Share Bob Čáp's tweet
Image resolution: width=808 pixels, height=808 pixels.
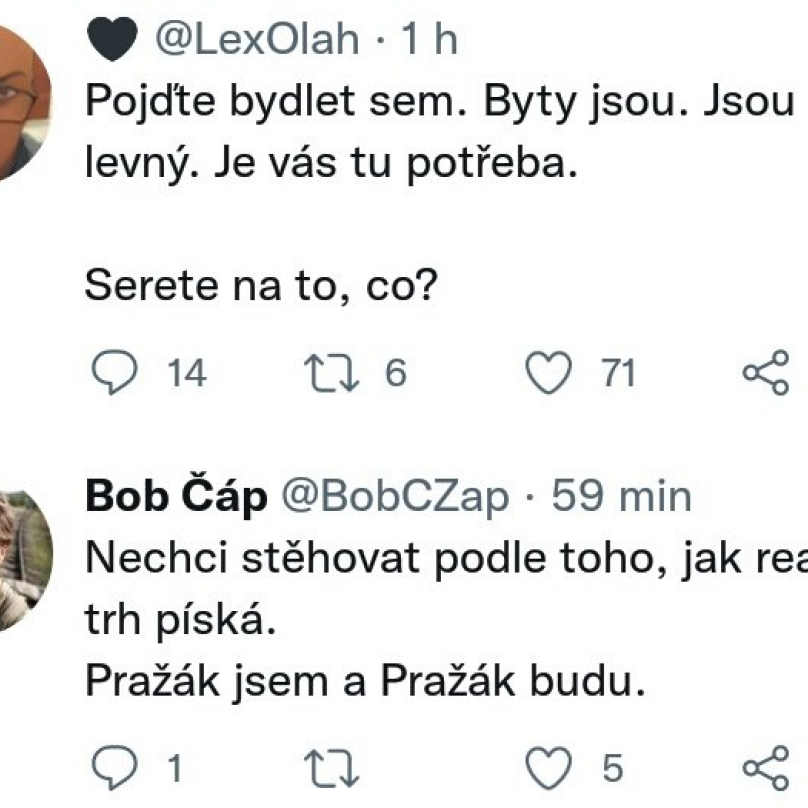pos(766,768)
